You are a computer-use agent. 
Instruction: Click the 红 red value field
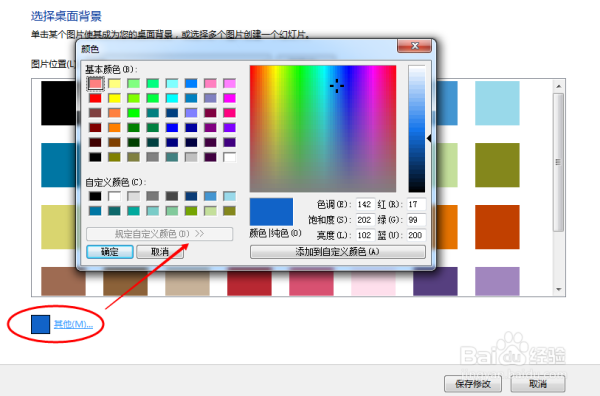[416, 204]
